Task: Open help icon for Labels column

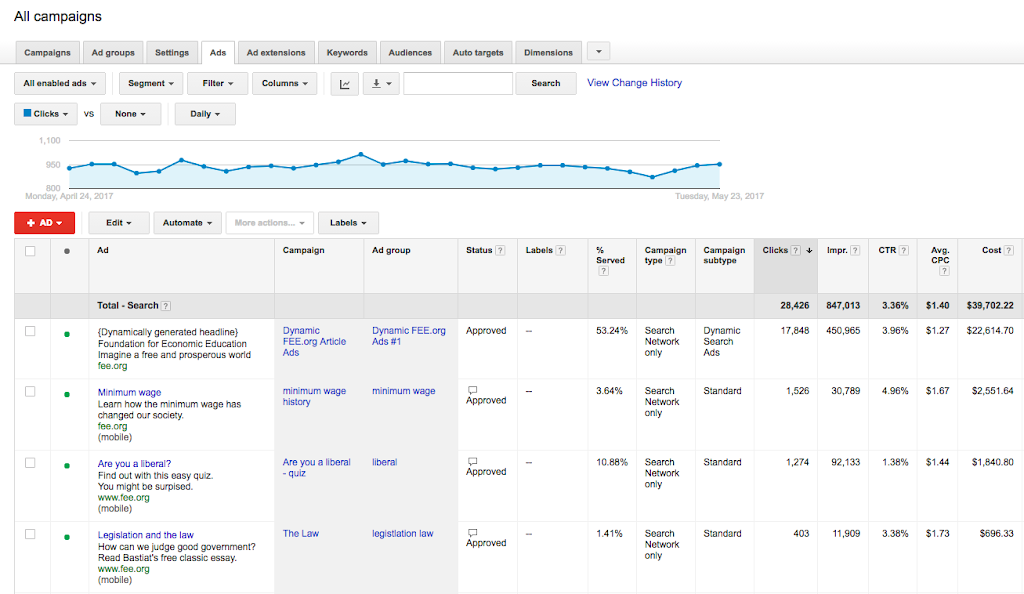Action: tap(560, 250)
